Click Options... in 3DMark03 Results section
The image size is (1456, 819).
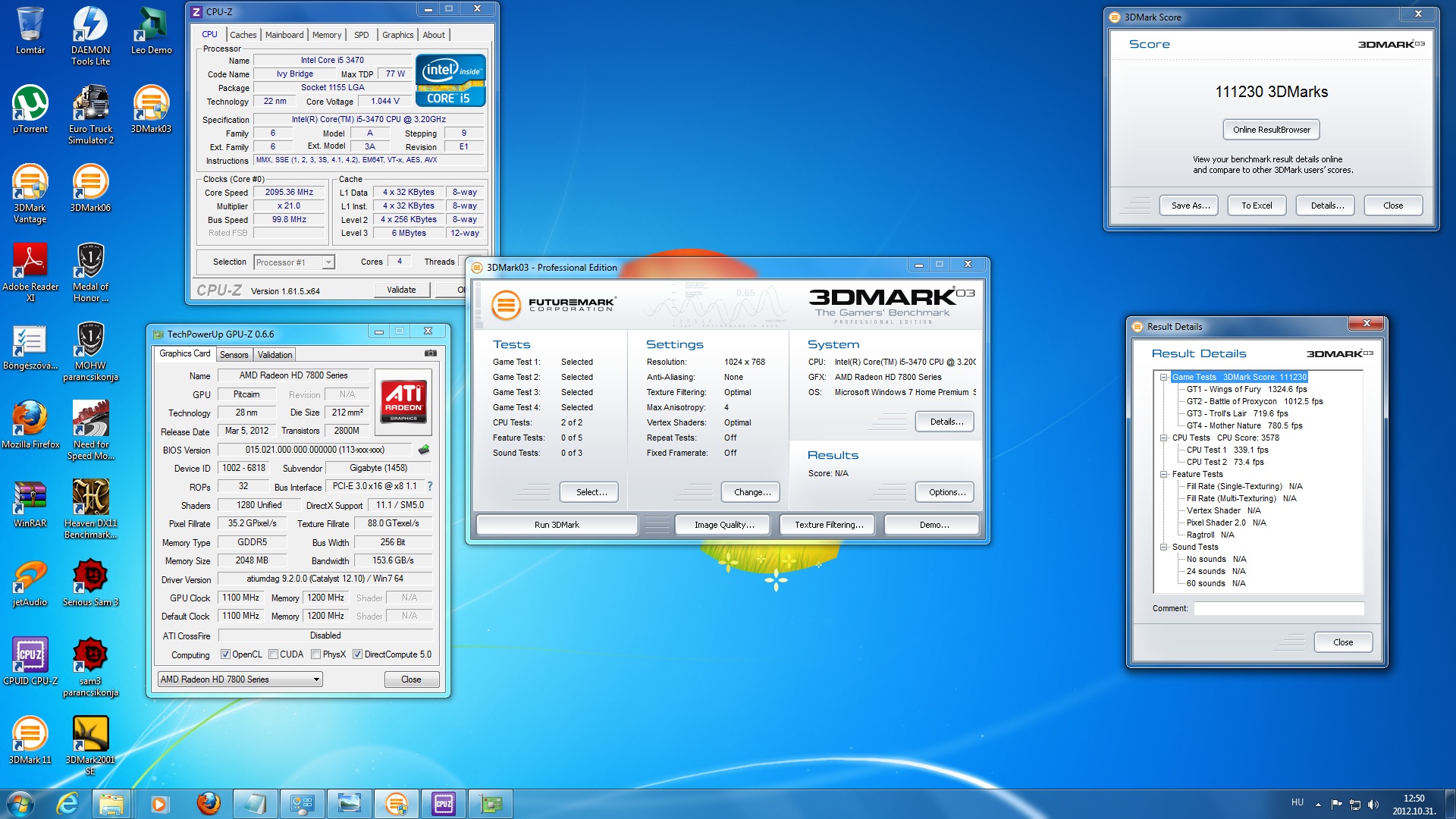click(945, 492)
